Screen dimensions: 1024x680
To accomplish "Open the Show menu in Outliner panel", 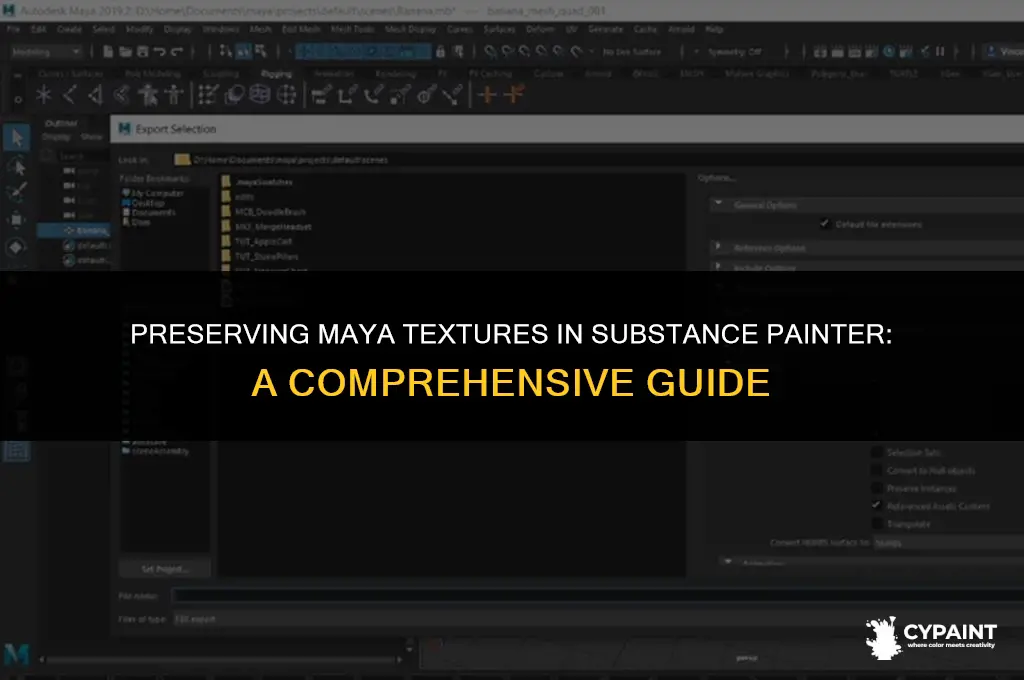I will 91,137.
